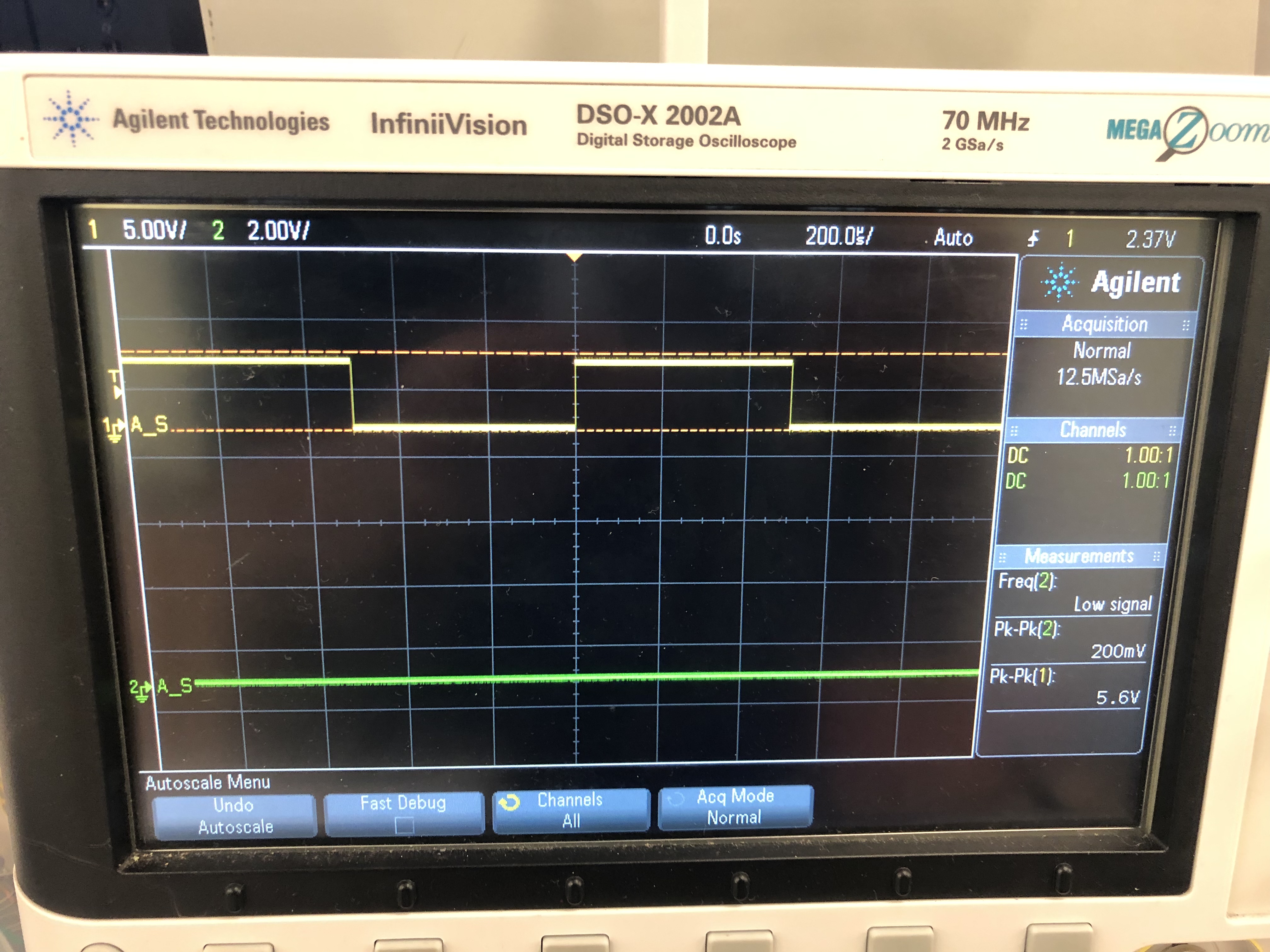The width and height of the screenshot is (1270, 952).
Task: Click channel 2 DC 1.00:1 row
Action: pyautogui.click(x=1087, y=480)
